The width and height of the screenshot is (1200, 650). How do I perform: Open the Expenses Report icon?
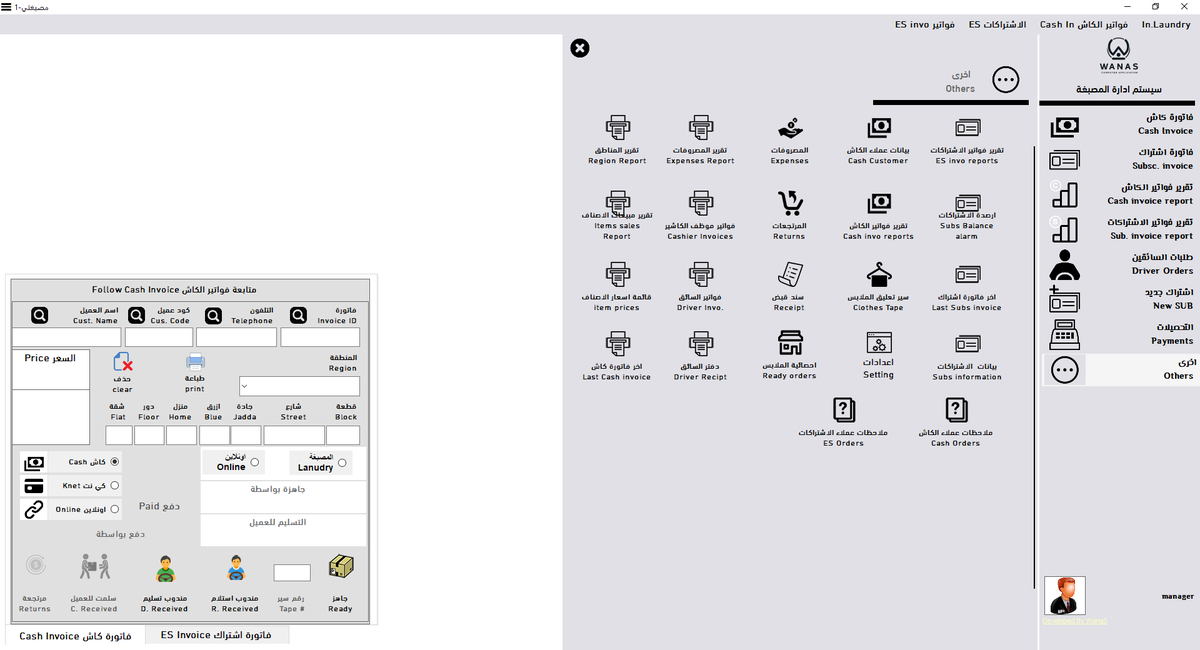click(700, 128)
